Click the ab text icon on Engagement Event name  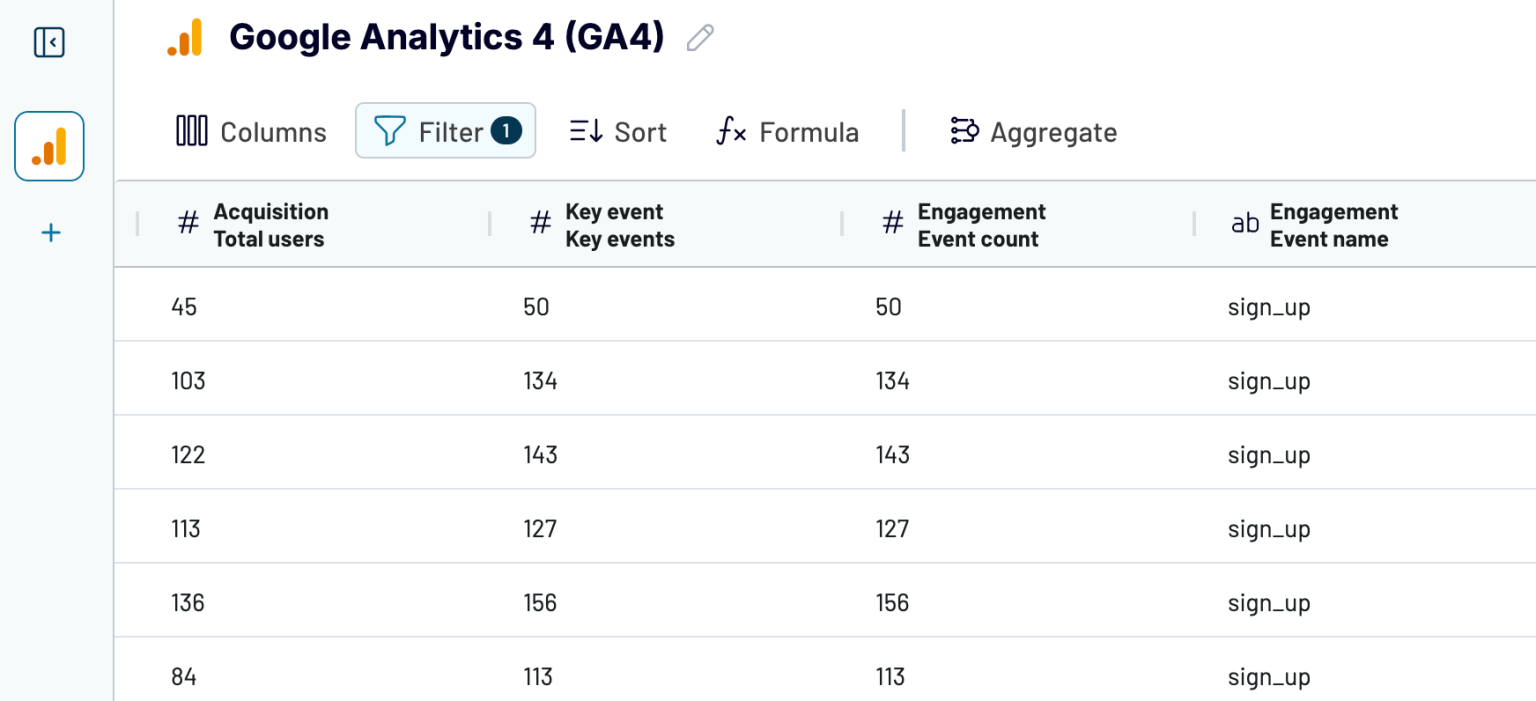1244,224
